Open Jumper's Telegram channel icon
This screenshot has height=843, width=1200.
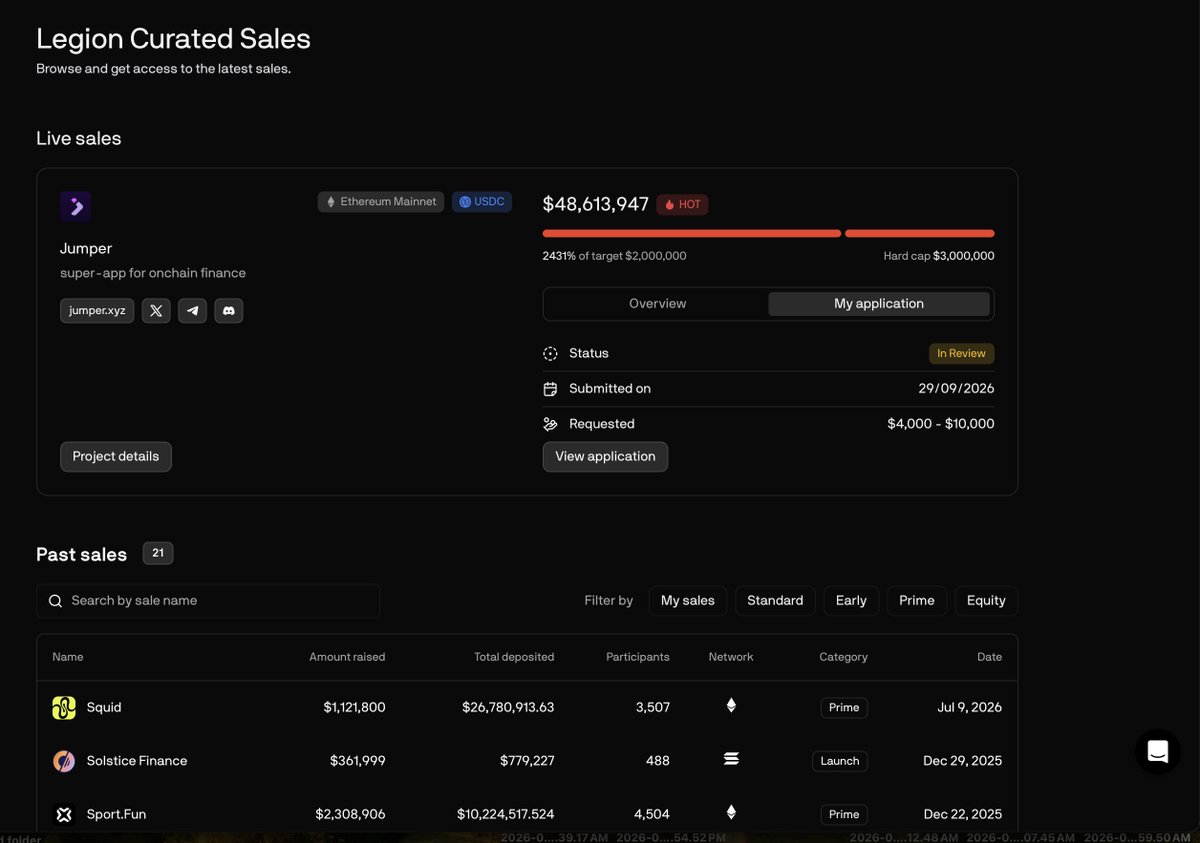(x=192, y=311)
